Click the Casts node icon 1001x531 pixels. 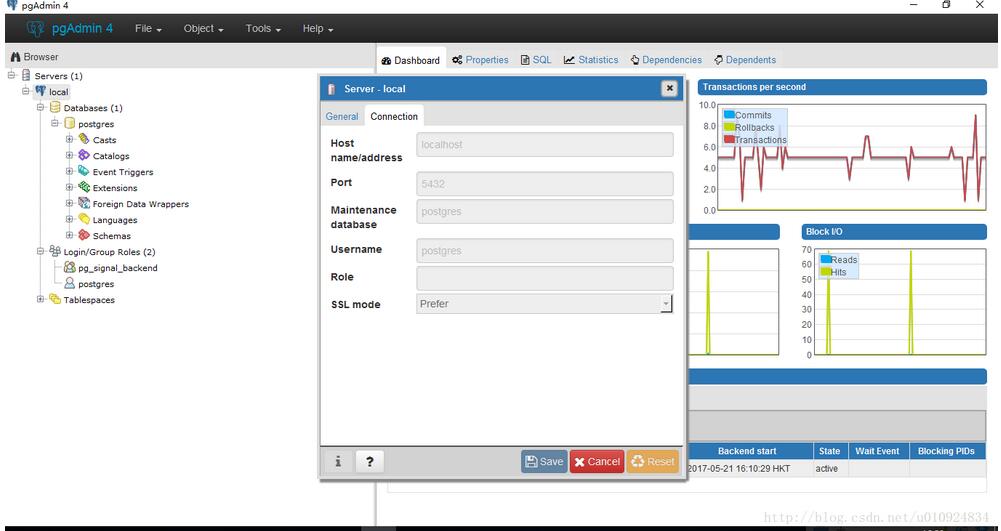pos(84,140)
